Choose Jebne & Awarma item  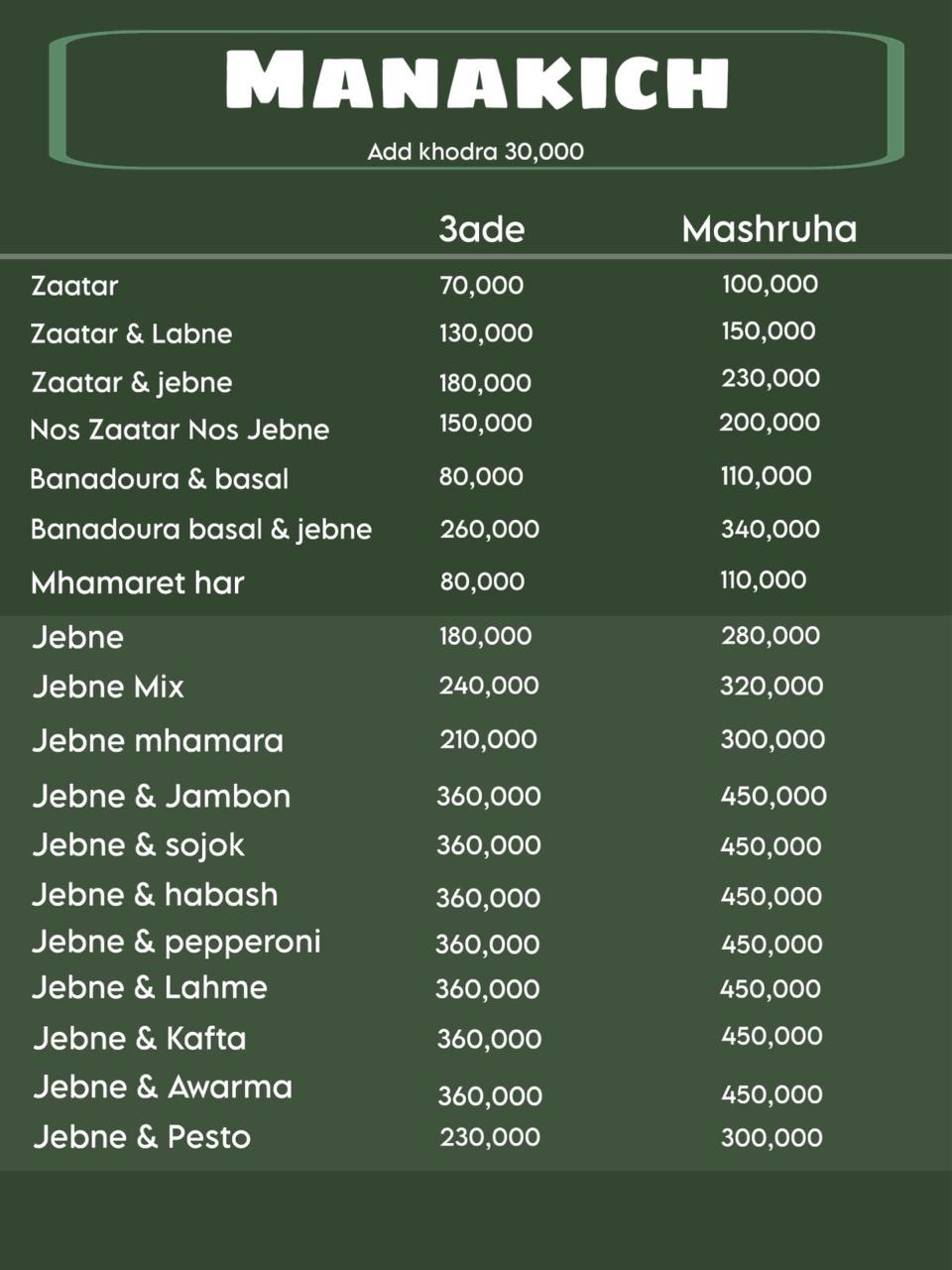pyautogui.click(x=163, y=1087)
